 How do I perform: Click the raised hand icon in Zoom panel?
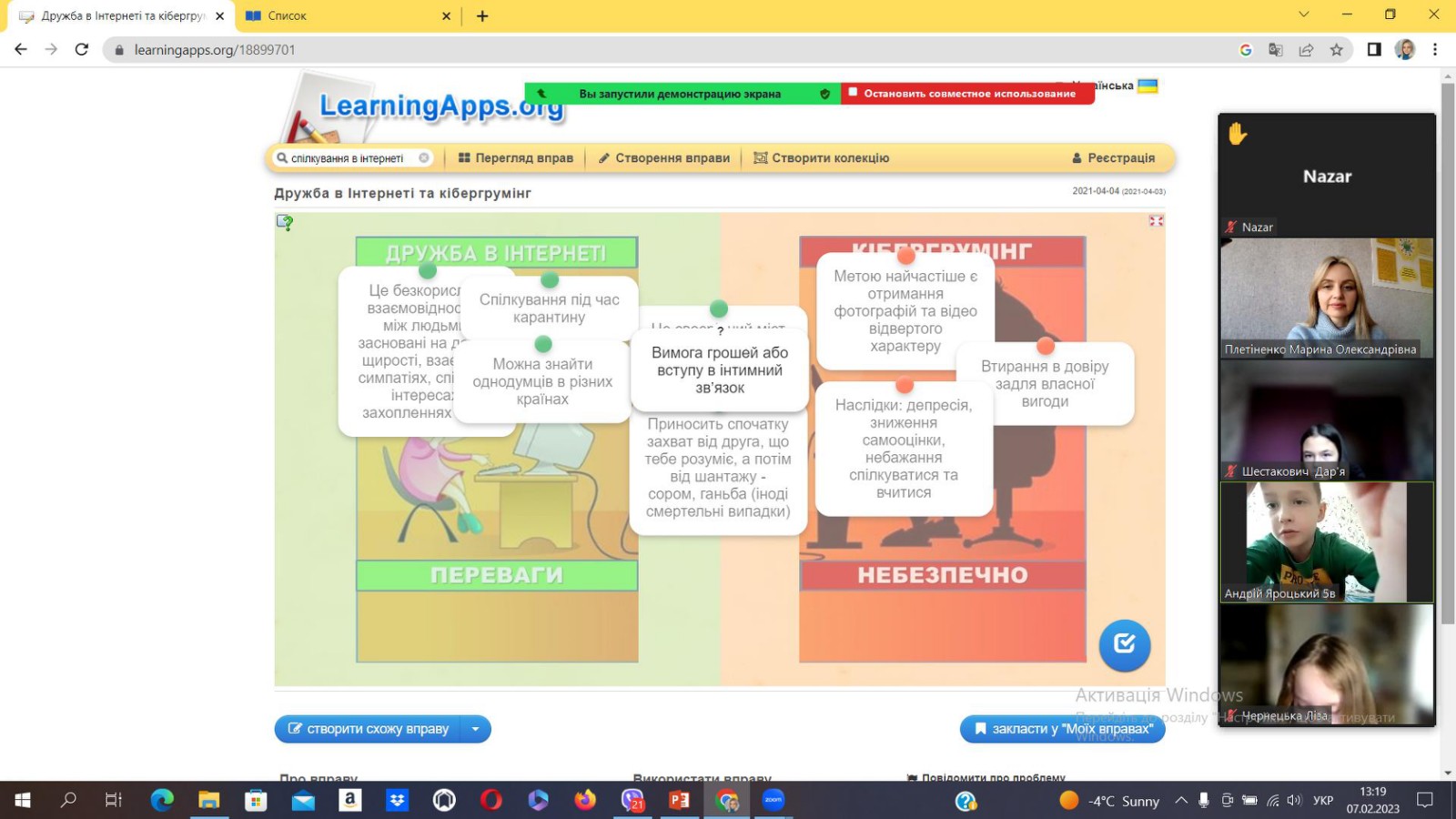[1237, 134]
